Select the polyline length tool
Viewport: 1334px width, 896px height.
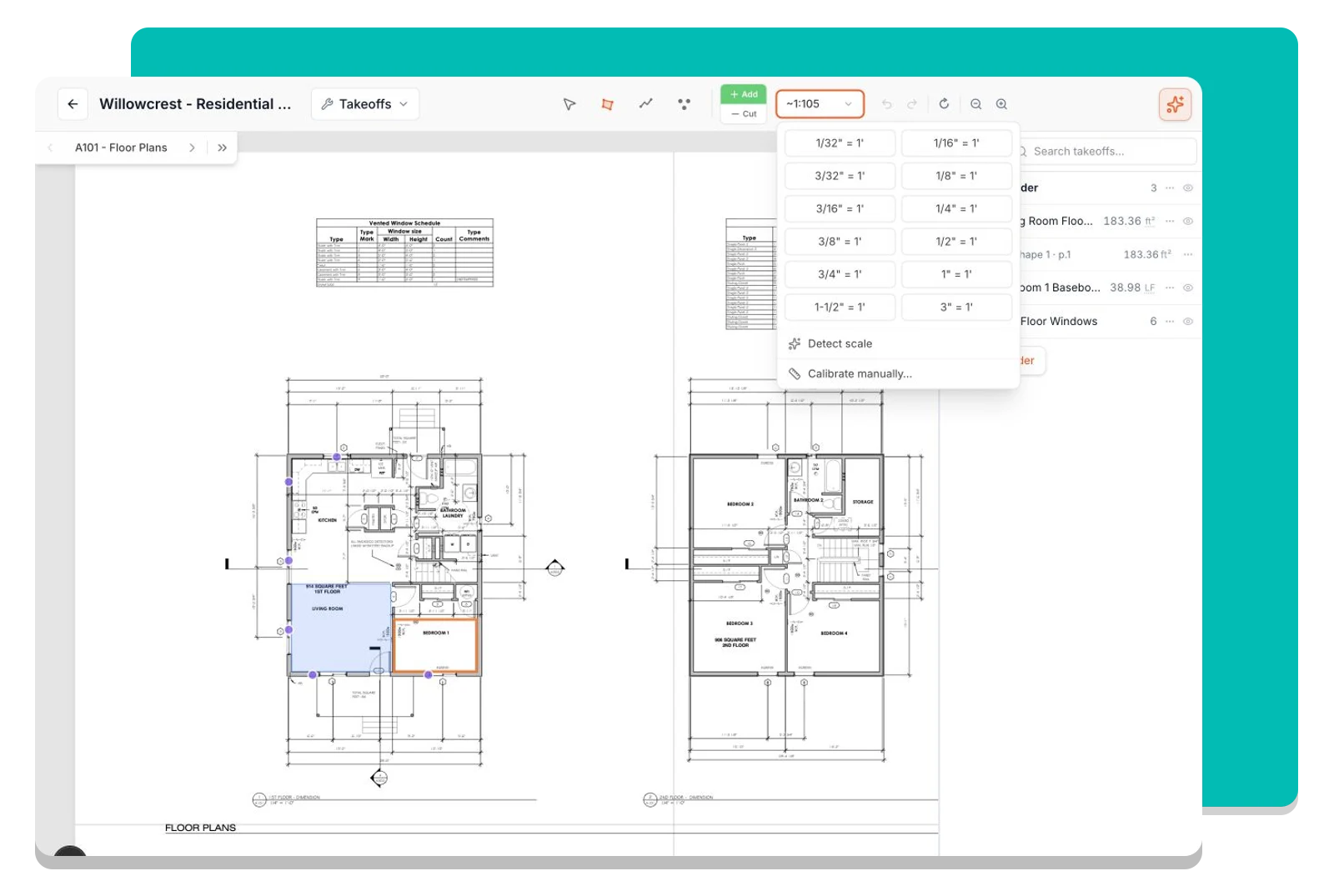(x=646, y=104)
